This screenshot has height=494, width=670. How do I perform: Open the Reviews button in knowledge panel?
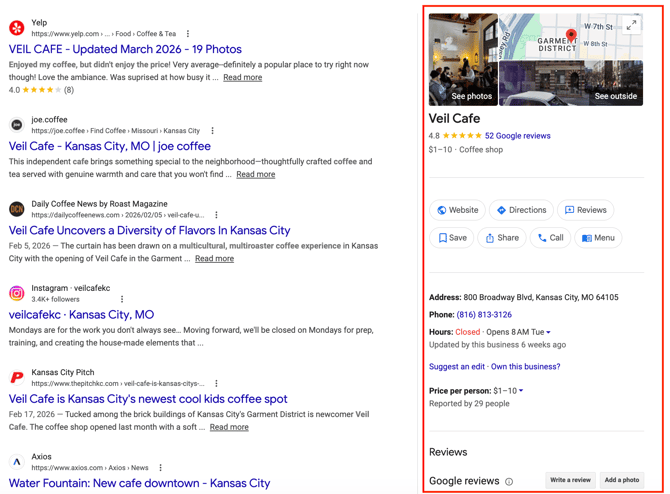tap(585, 210)
